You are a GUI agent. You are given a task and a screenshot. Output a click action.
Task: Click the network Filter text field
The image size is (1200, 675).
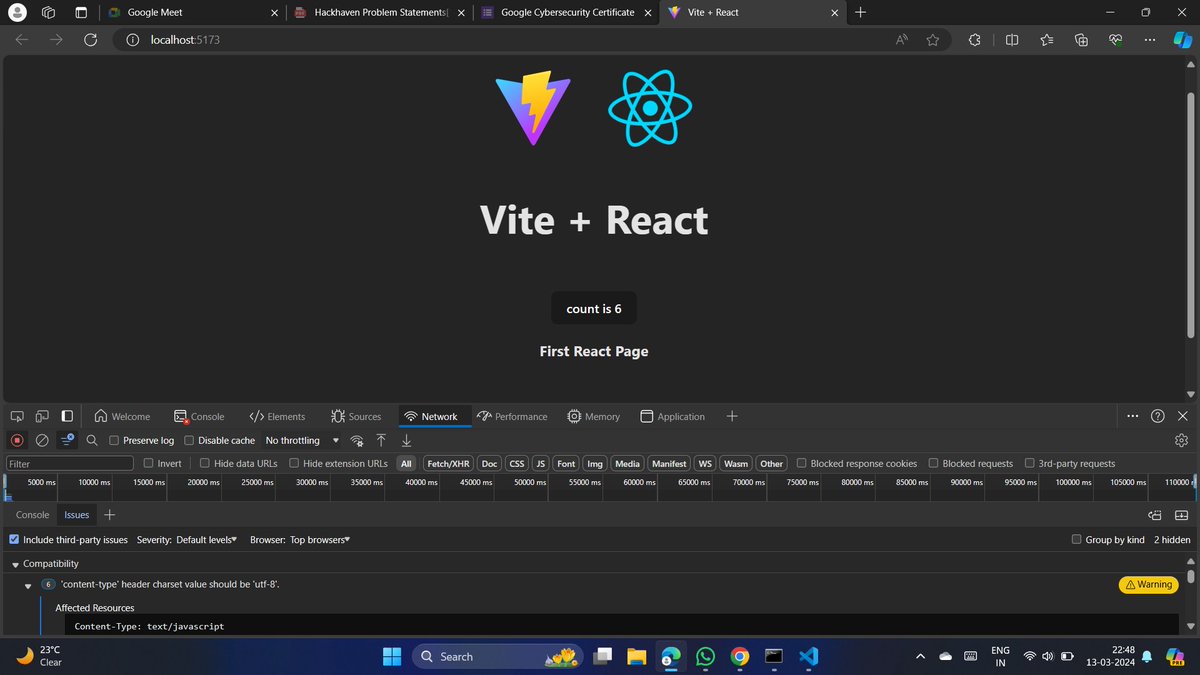(x=70, y=463)
